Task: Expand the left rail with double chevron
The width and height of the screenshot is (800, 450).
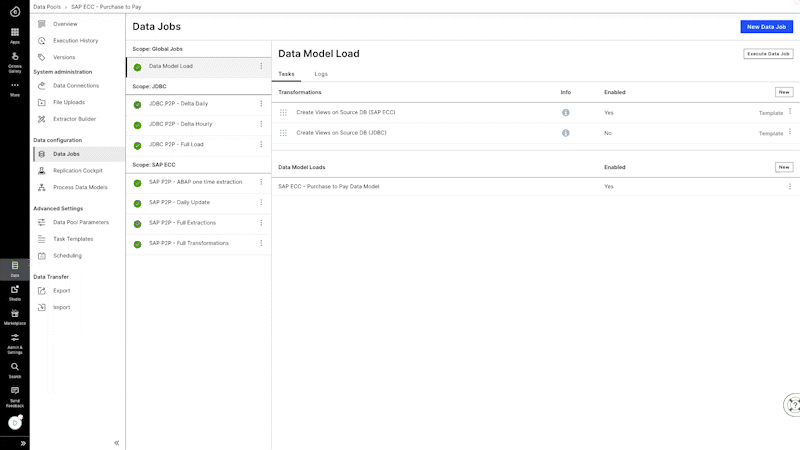Action: pos(23,443)
